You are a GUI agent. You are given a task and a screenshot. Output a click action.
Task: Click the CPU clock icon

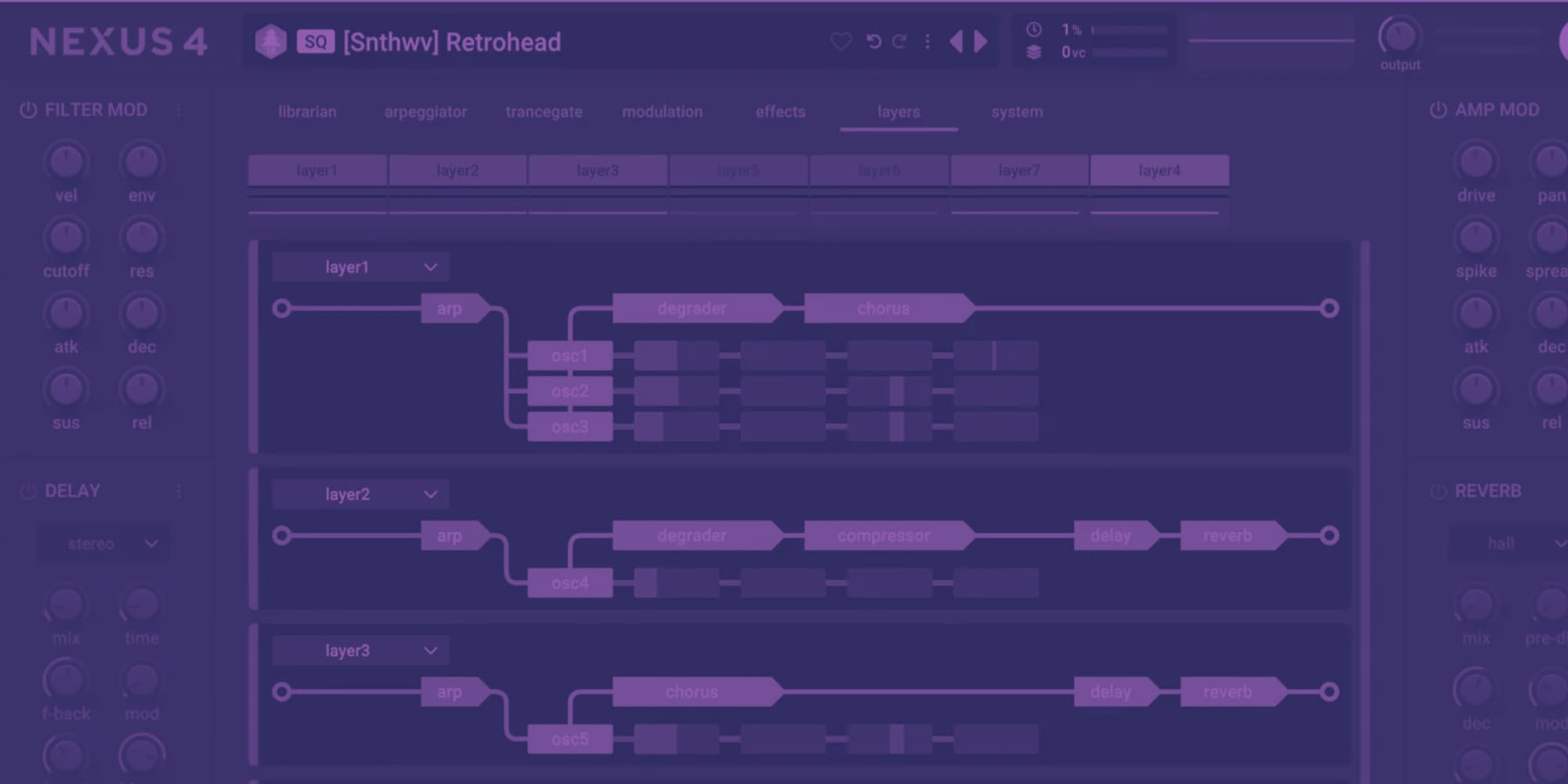[1034, 30]
